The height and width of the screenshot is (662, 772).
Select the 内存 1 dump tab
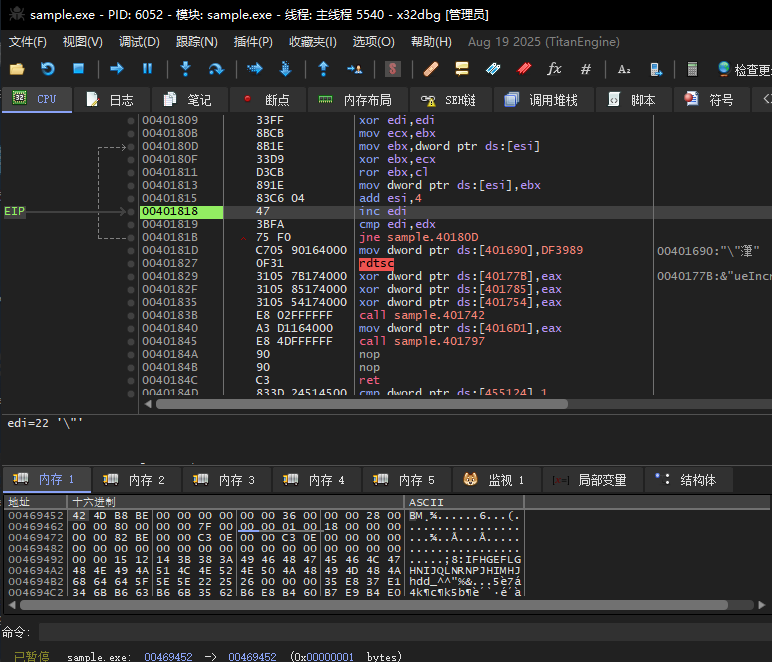(47, 480)
